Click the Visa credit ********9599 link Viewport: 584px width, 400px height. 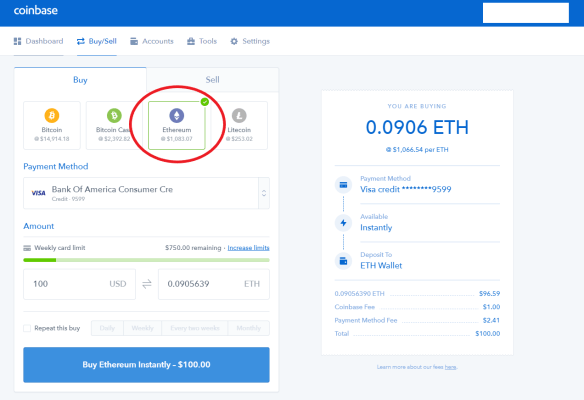tap(406, 190)
